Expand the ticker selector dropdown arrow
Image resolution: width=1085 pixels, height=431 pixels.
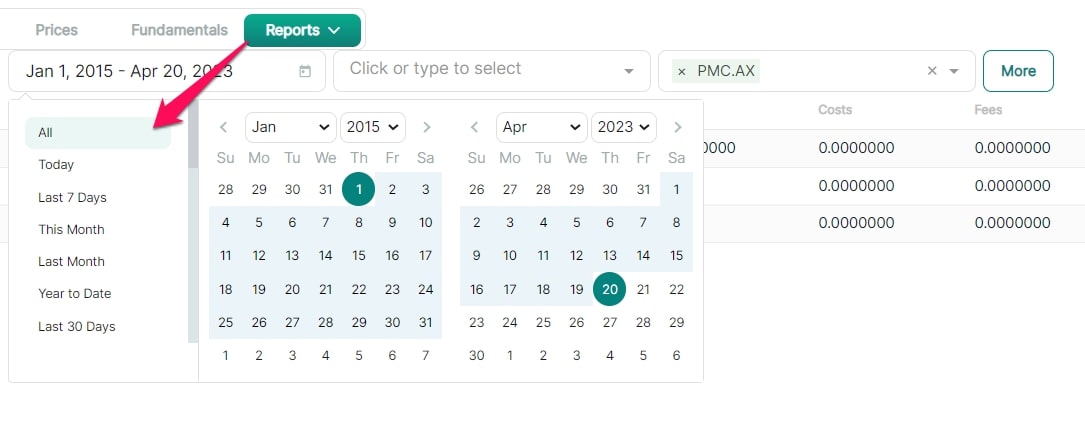(x=954, y=71)
